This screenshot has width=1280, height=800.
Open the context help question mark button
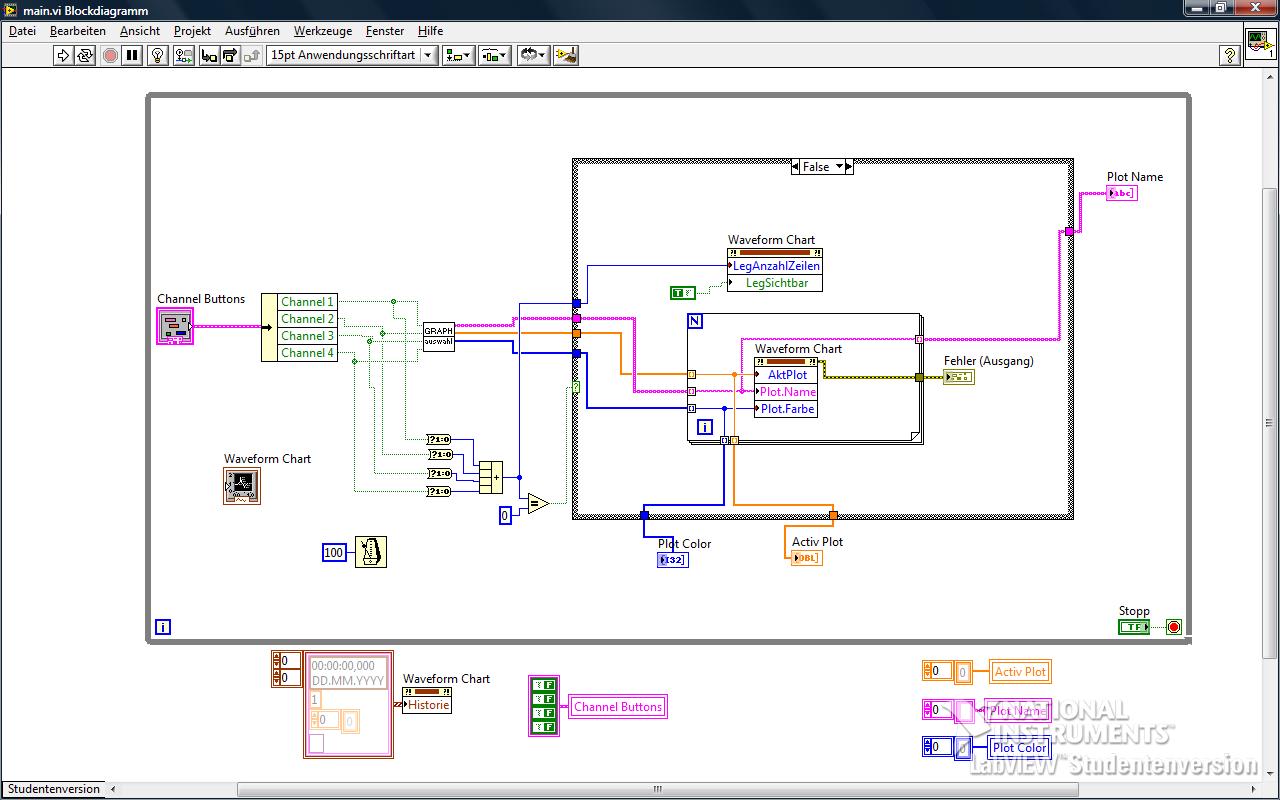(1231, 56)
